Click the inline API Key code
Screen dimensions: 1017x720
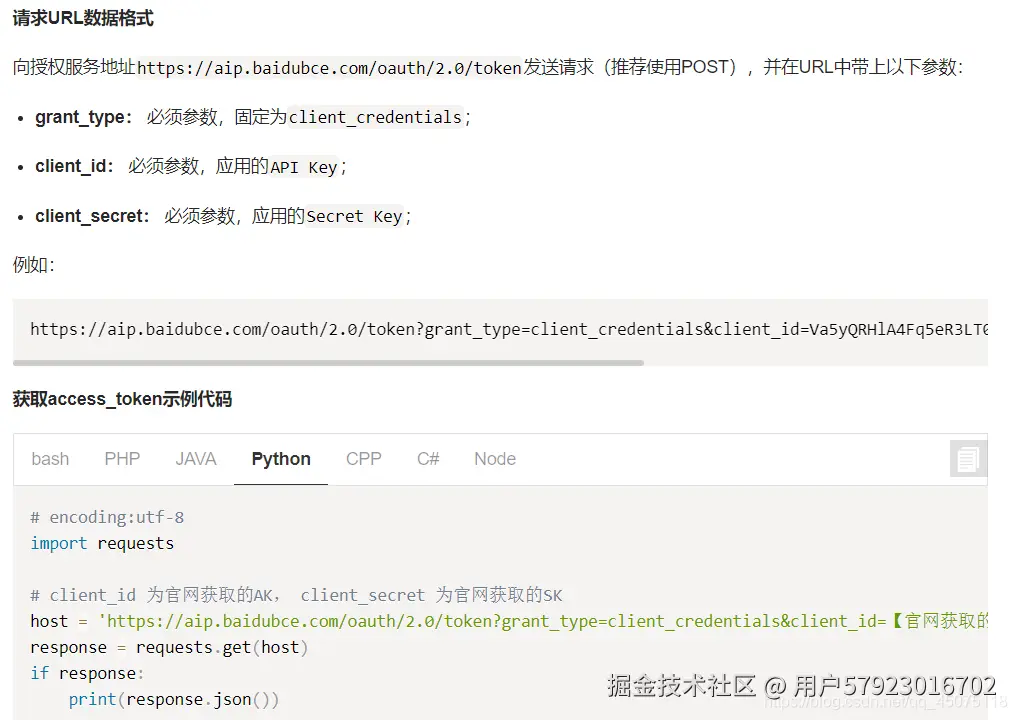point(304,167)
